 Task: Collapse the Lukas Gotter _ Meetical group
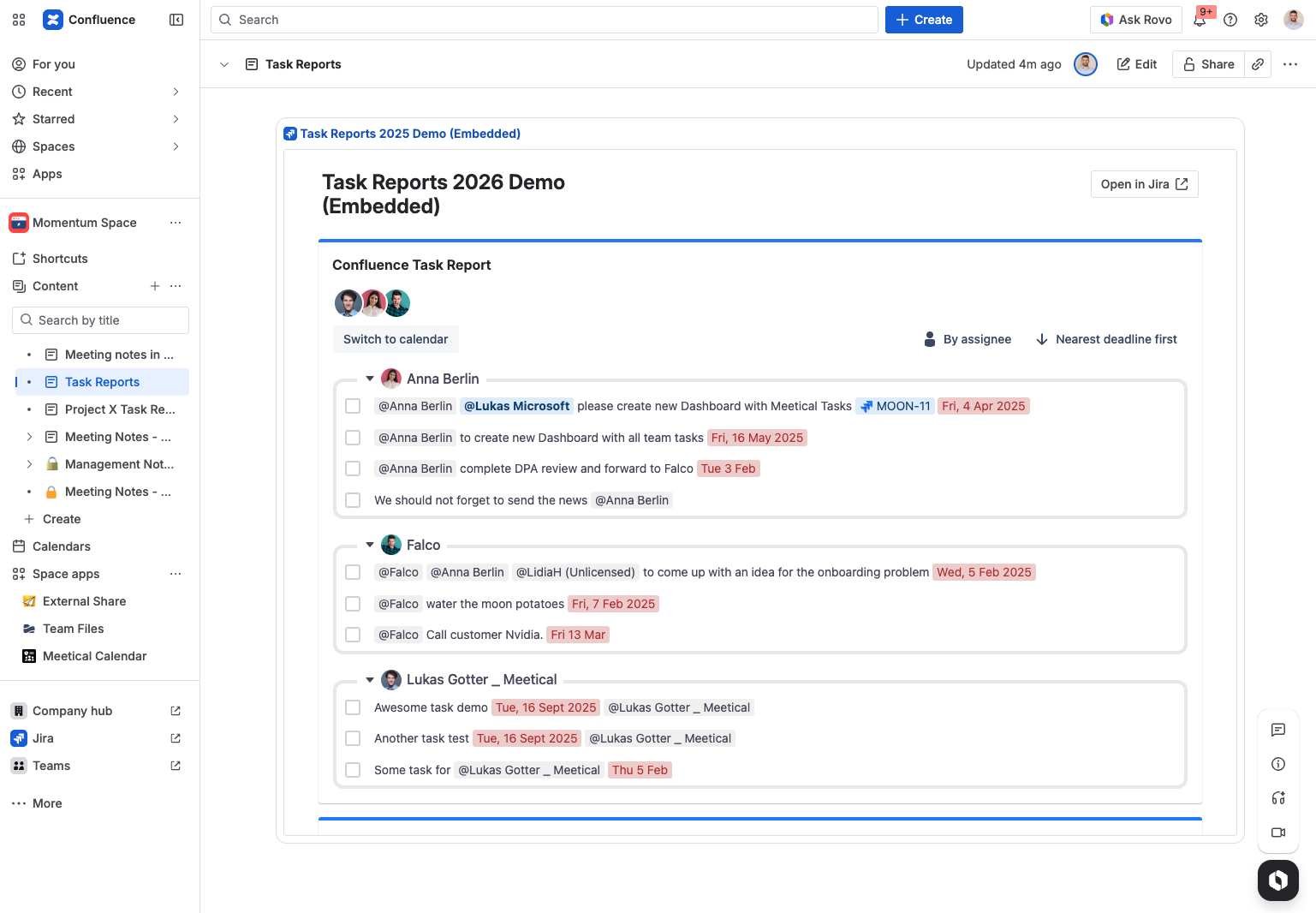pyautogui.click(x=370, y=680)
